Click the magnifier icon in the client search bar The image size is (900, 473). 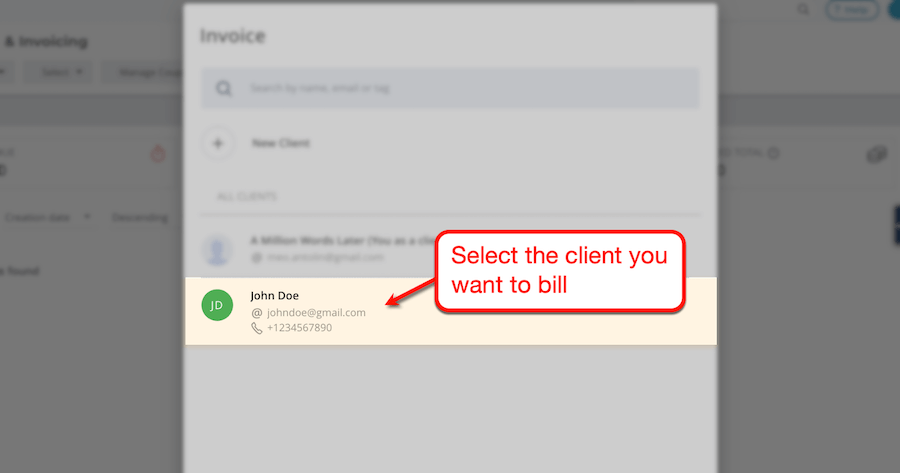click(x=223, y=88)
